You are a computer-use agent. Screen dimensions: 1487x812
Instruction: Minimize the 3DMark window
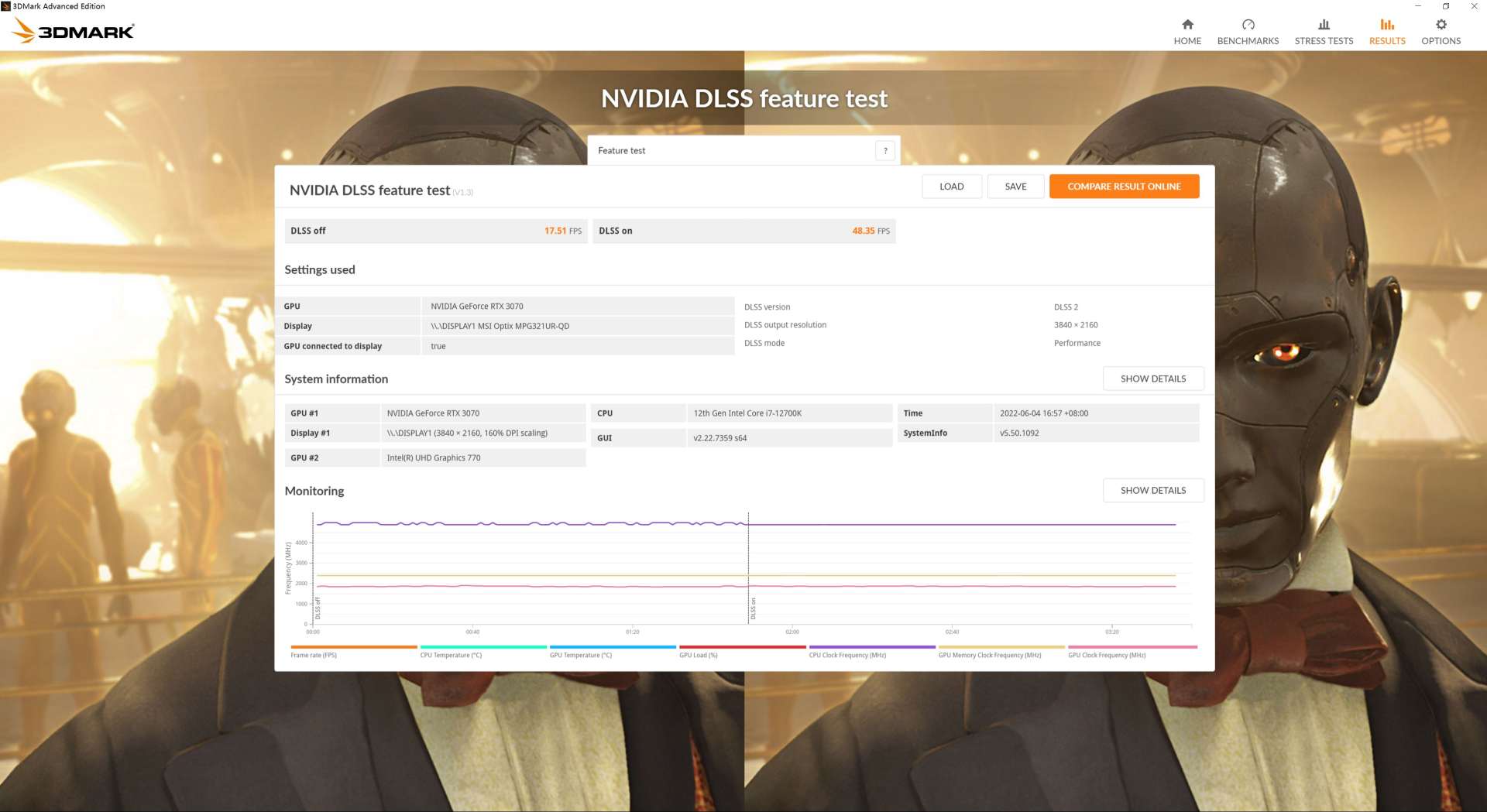click(x=1418, y=6)
